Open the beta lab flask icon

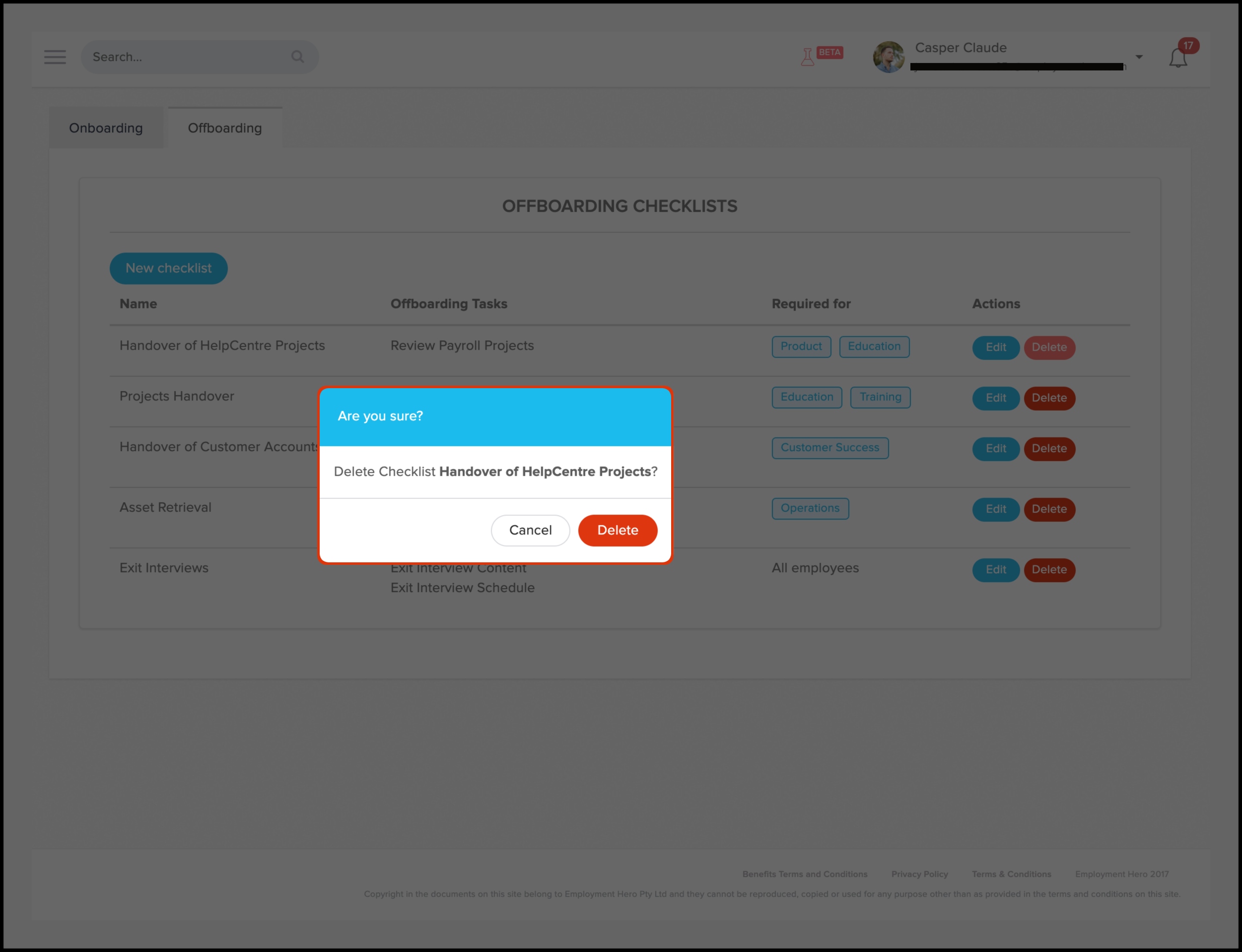808,57
